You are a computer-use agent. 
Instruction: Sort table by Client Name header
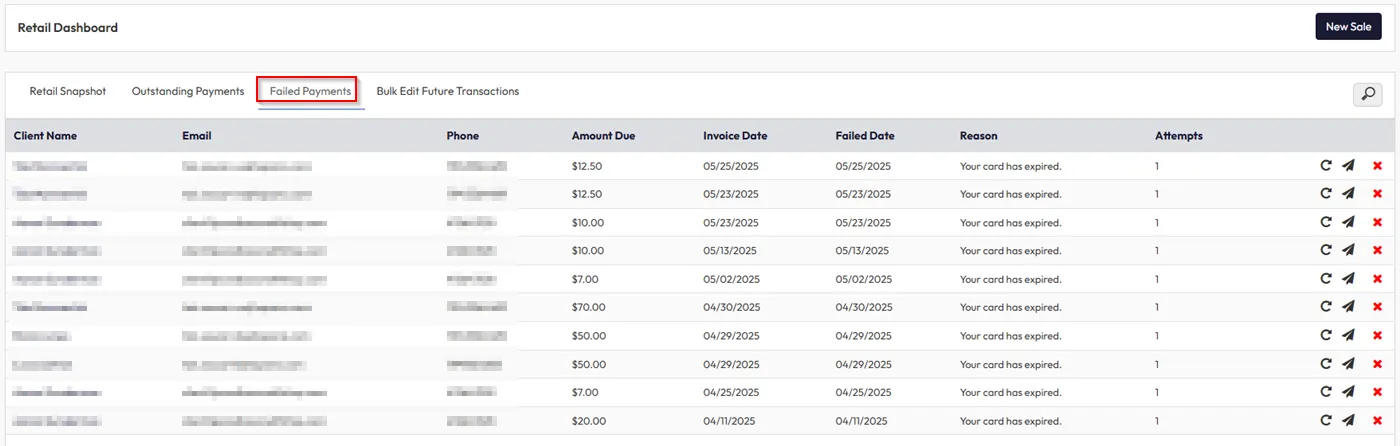click(x=45, y=136)
